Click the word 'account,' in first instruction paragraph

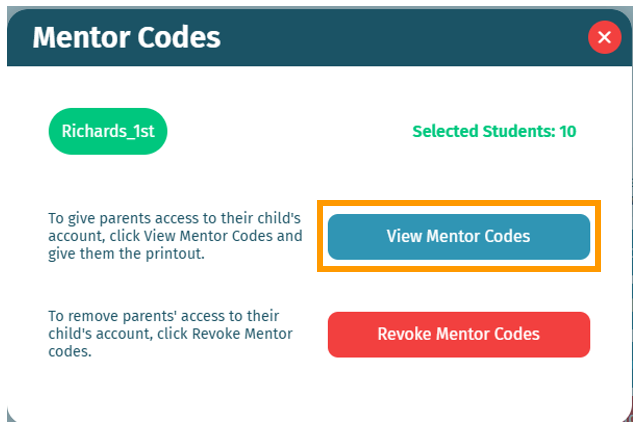point(77,236)
